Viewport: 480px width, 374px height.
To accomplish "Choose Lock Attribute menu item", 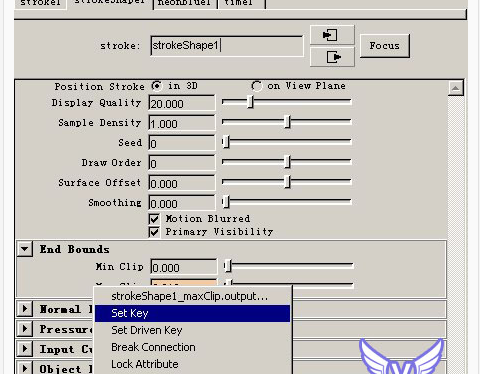I will (x=193, y=364).
